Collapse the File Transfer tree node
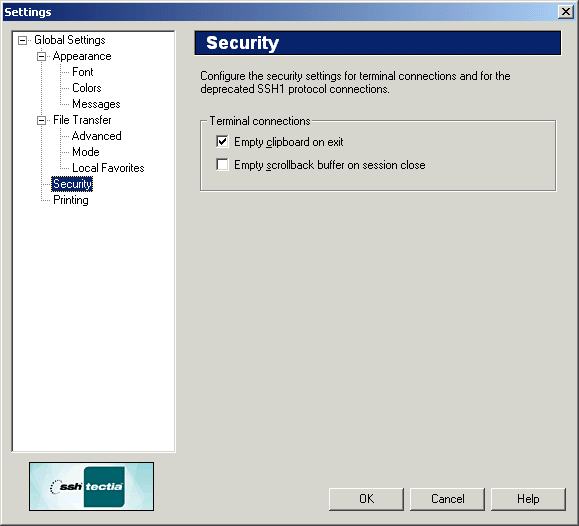The image size is (579, 526). coord(41,120)
